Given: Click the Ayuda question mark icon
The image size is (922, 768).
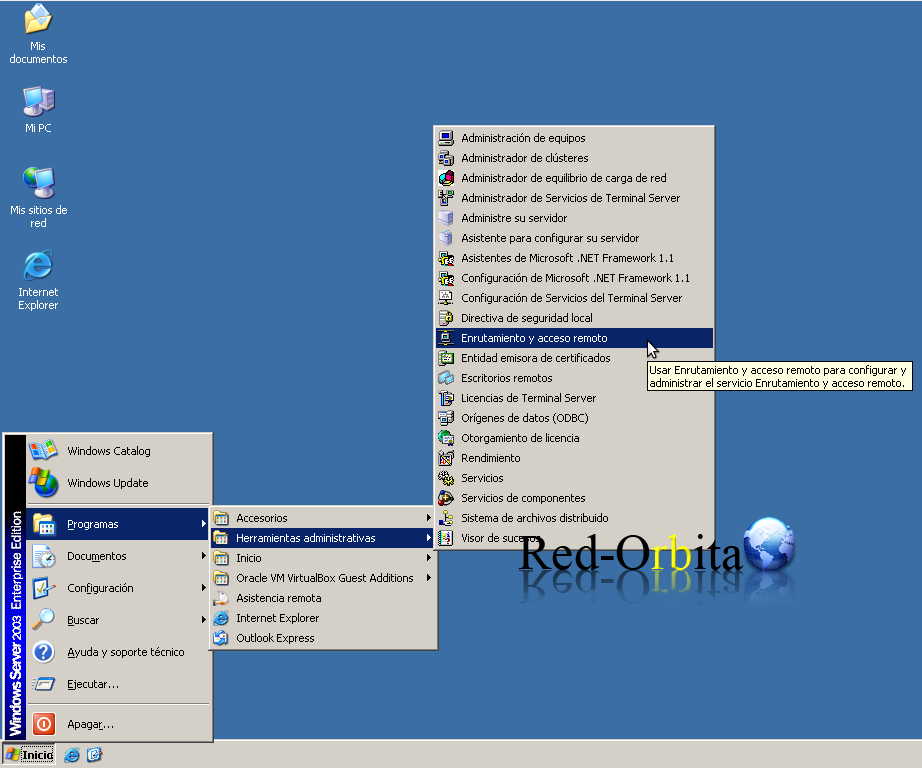Looking at the screenshot, I should point(44,652).
